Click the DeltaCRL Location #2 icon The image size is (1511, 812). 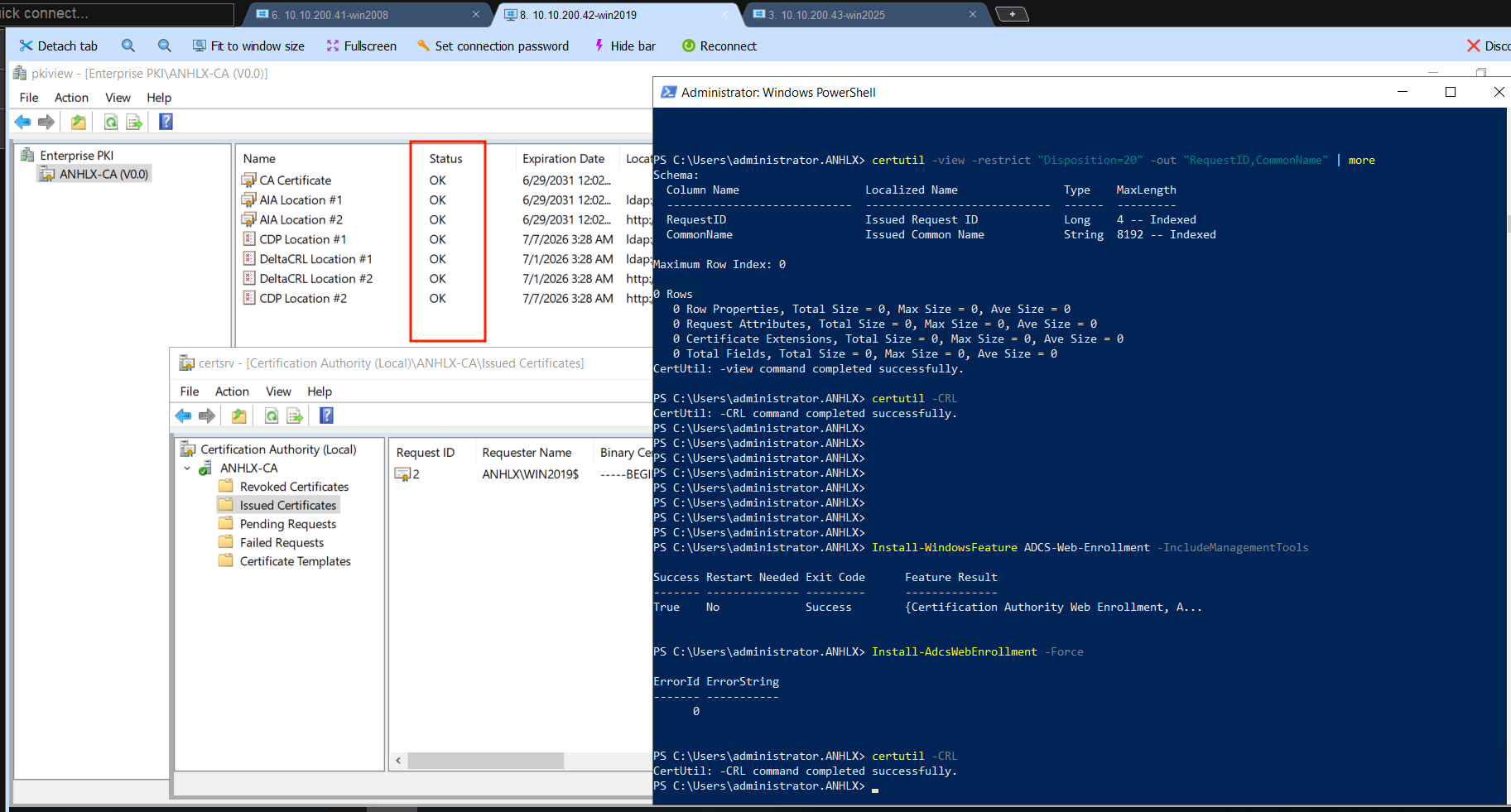pyautogui.click(x=248, y=278)
